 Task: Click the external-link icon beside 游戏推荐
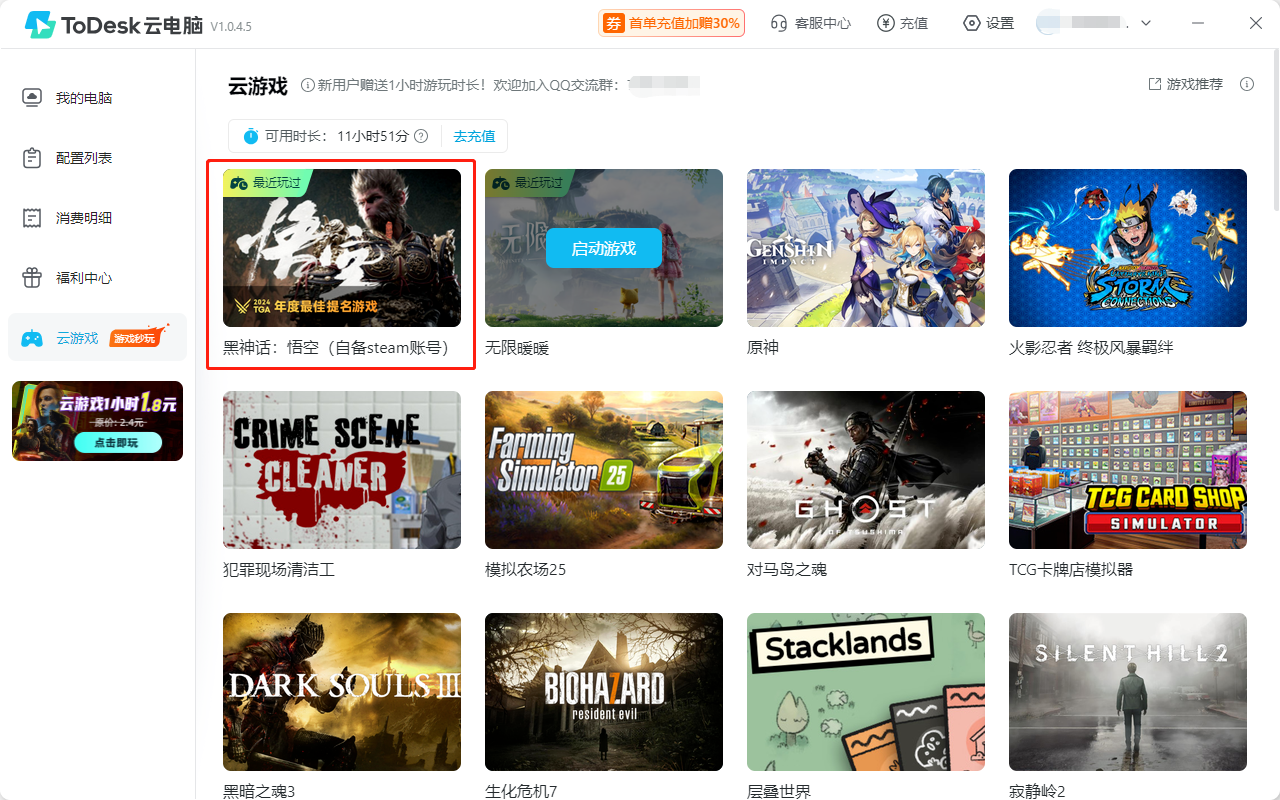tap(1155, 84)
